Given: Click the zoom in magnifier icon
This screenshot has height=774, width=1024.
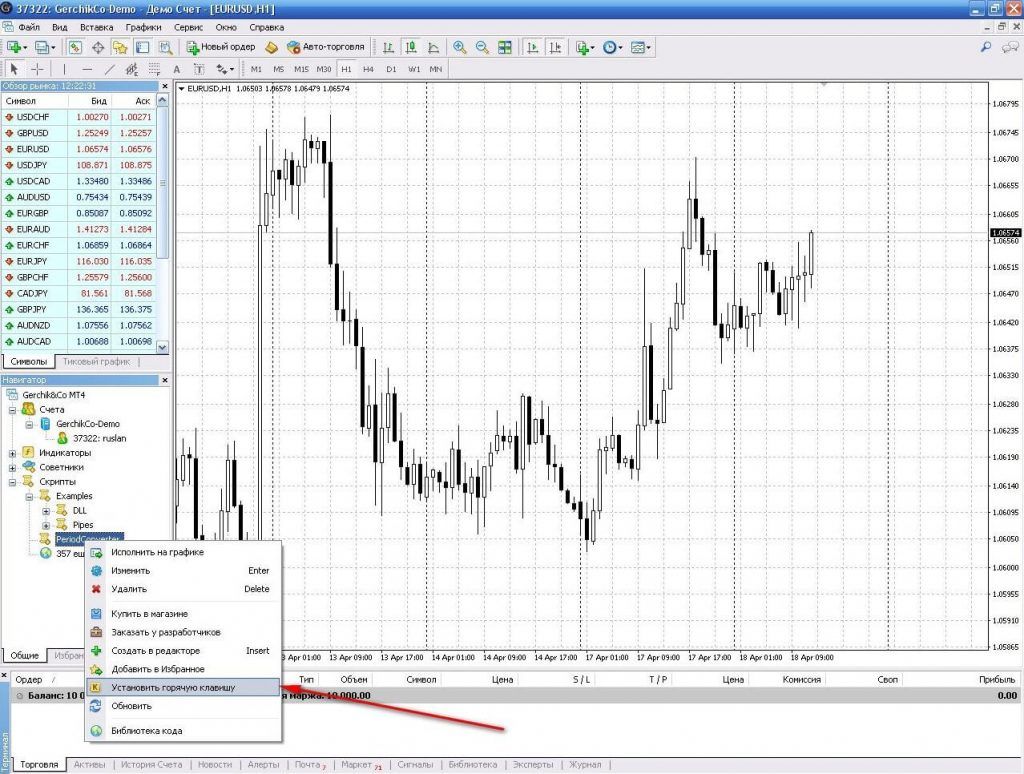Looking at the screenshot, I should pyautogui.click(x=460, y=47).
